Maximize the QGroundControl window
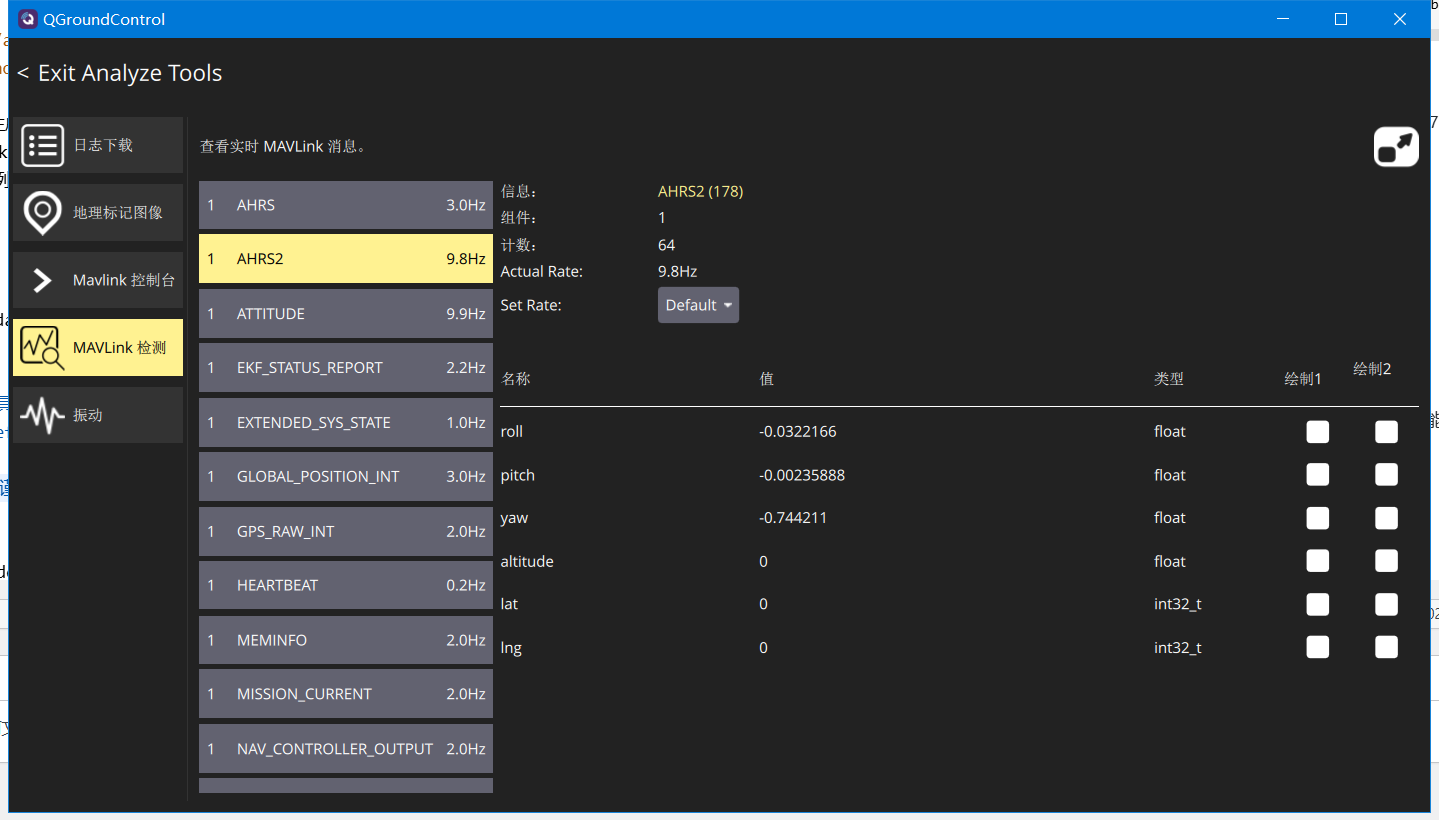This screenshot has height=820, width=1439. pos(1341,19)
